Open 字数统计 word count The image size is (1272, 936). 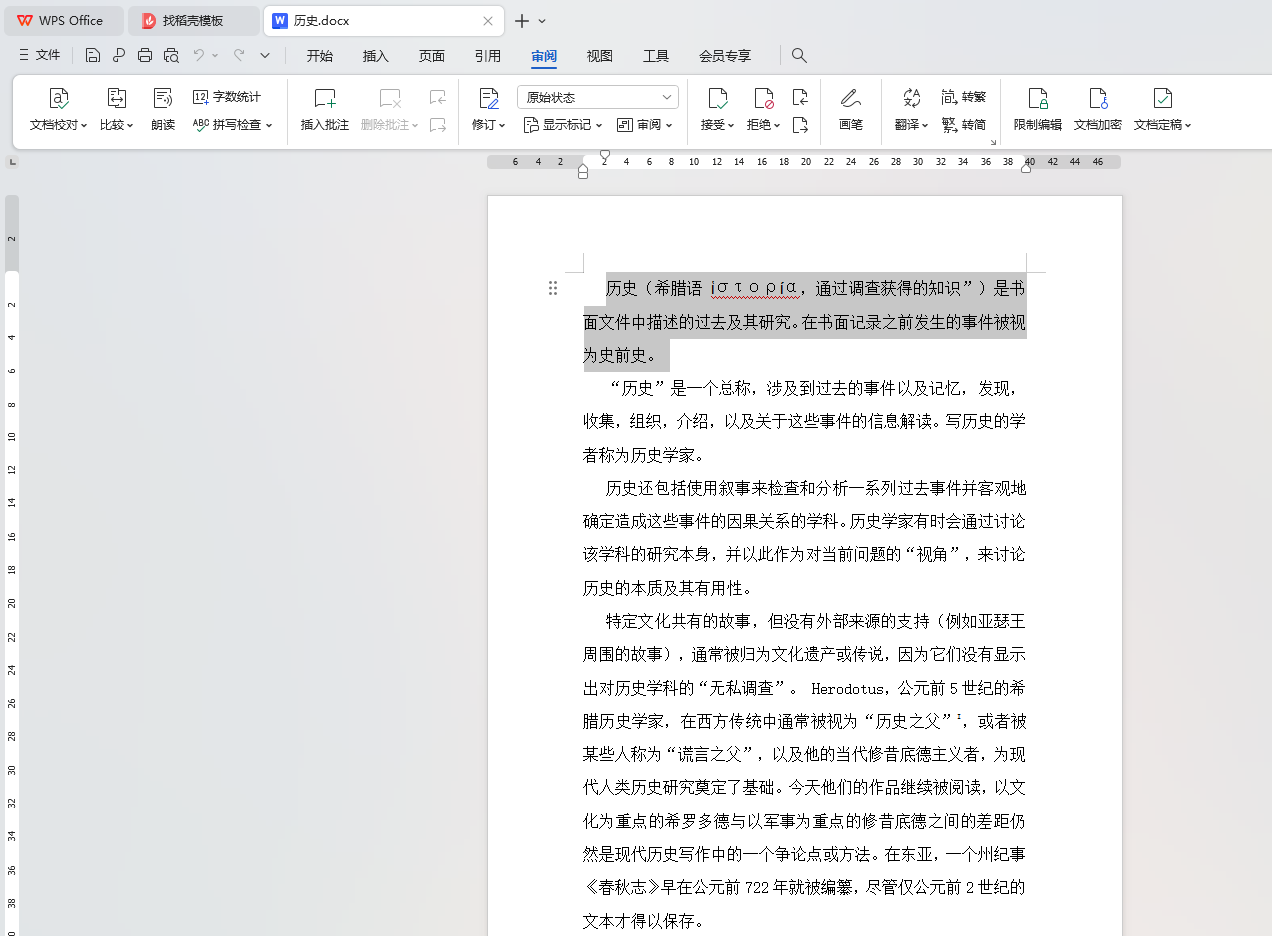click(227, 97)
